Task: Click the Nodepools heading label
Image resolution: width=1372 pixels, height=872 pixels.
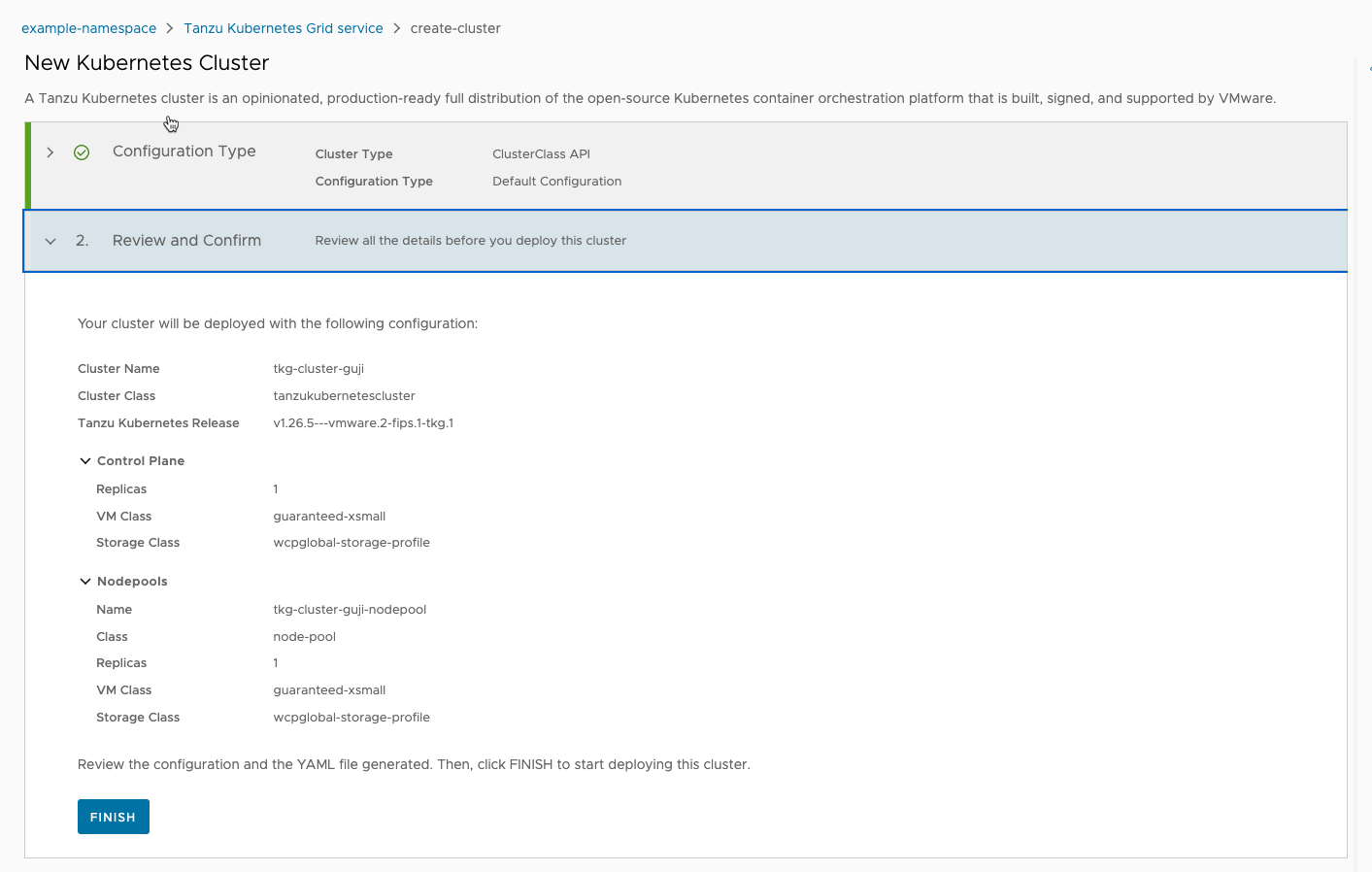Action: tap(132, 582)
